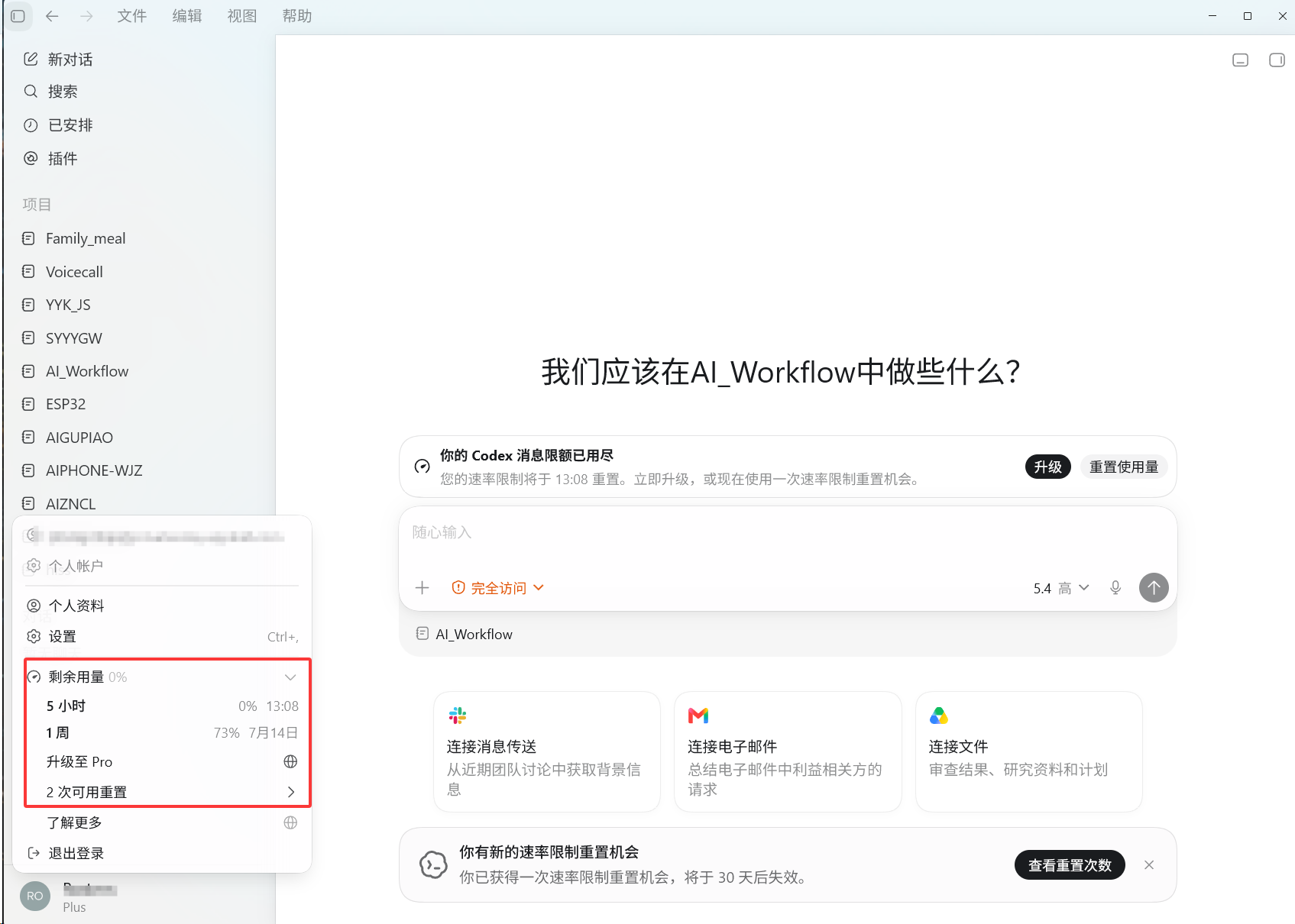This screenshot has width=1295, height=924.
Task: Open the AIZNCL project
Action: click(x=141, y=504)
